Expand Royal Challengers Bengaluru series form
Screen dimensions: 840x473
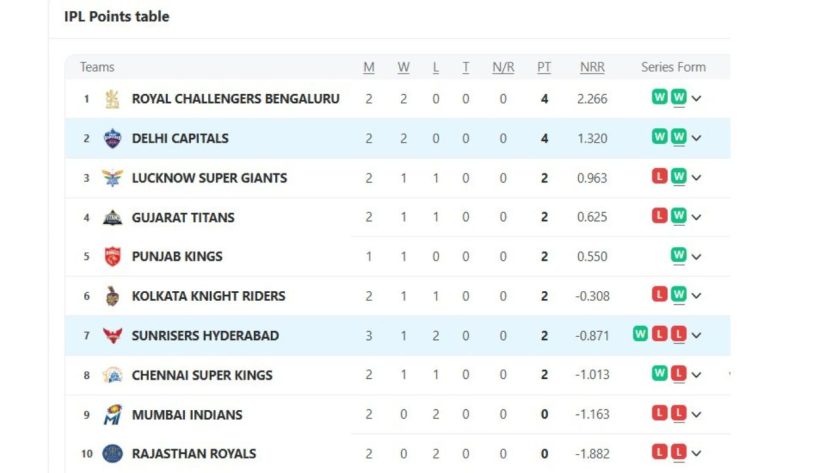[697, 99]
